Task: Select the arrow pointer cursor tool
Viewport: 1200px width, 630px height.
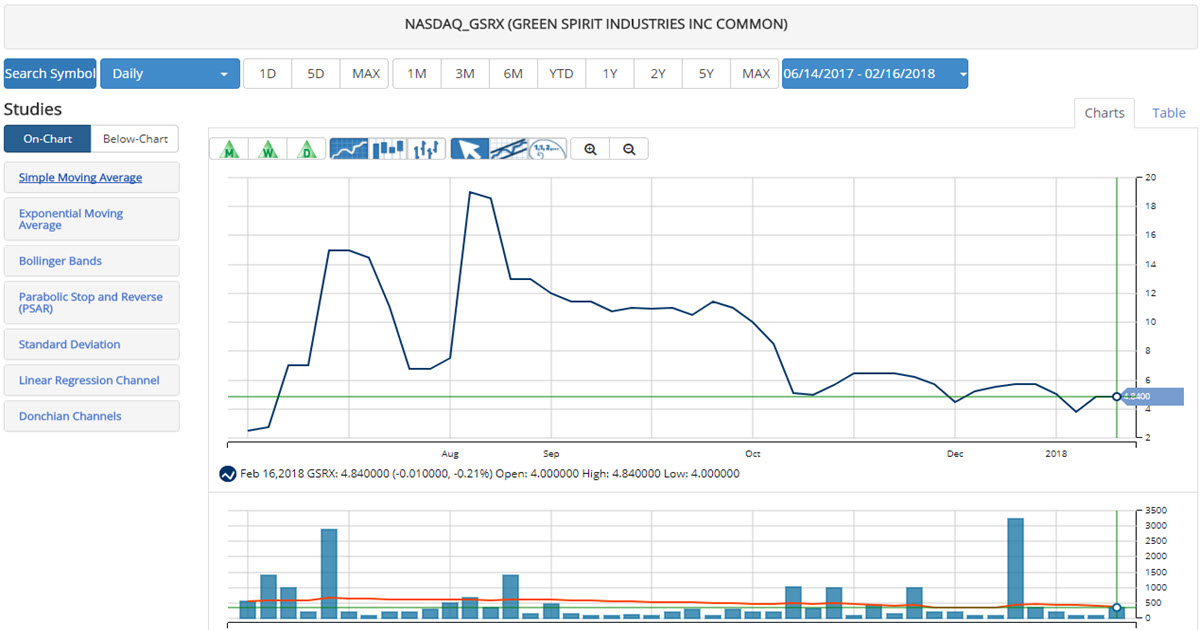Action: coord(470,149)
